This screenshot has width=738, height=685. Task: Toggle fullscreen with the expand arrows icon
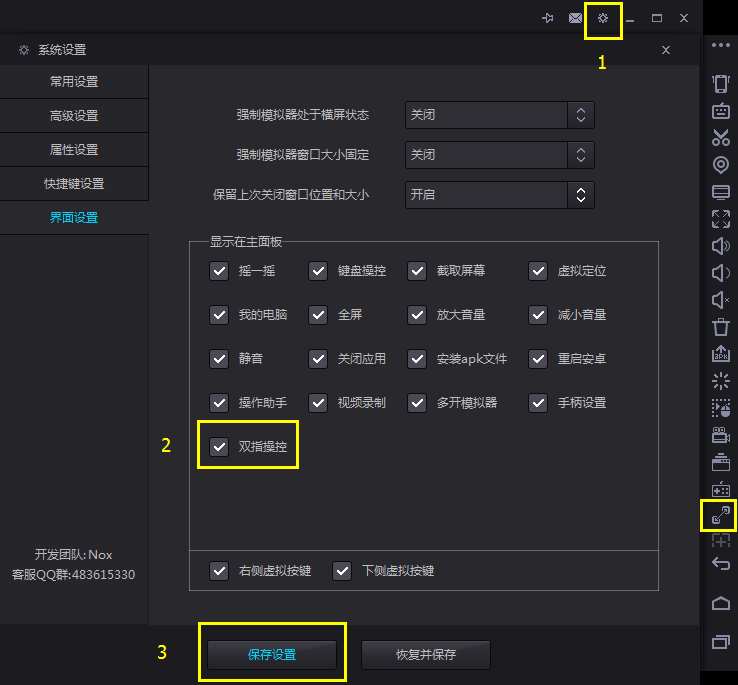(721, 219)
